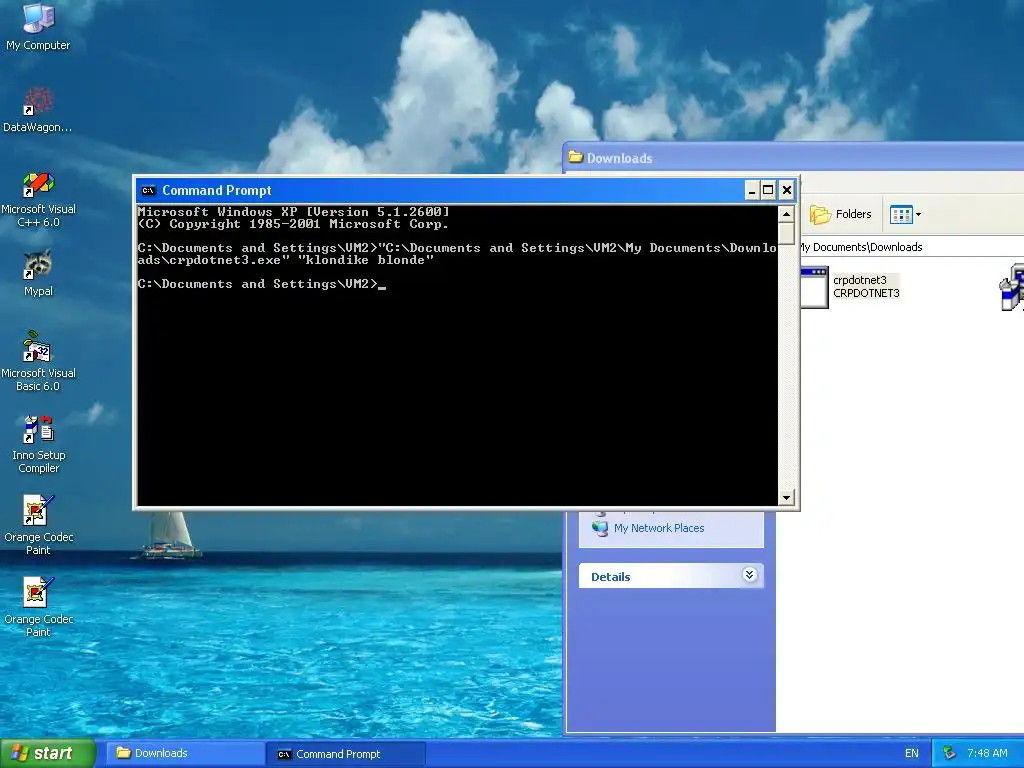
Task: Maximize the Command Prompt window
Action: pos(769,190)
